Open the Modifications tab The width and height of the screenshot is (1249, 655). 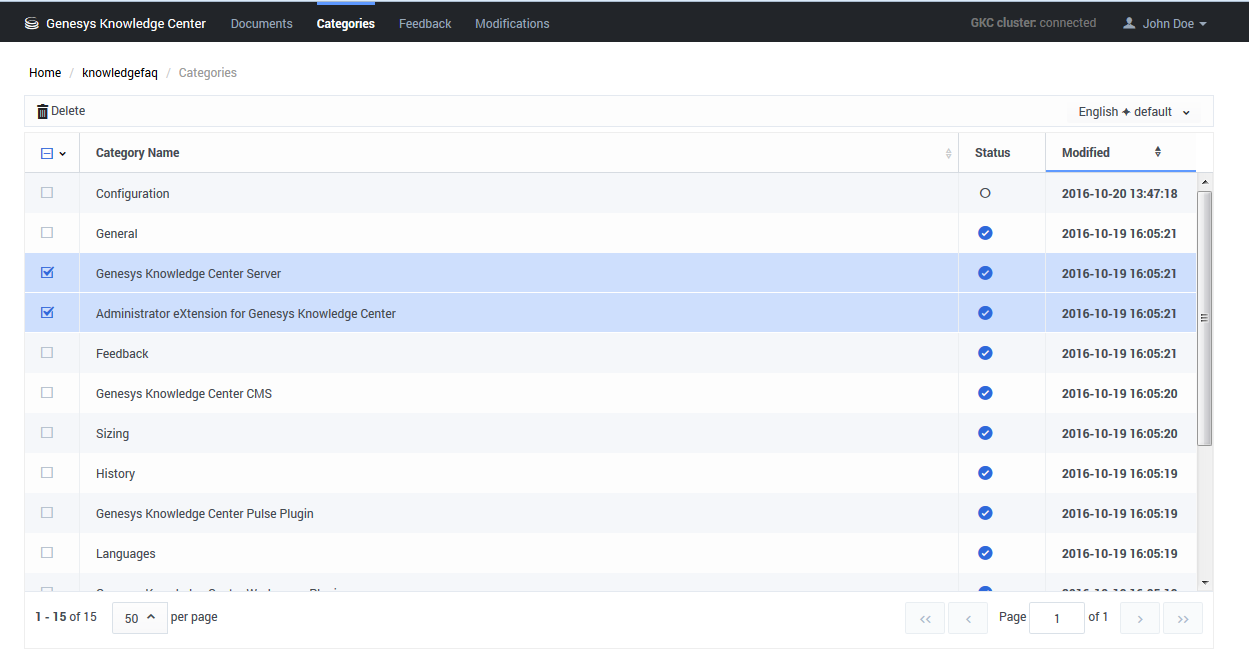[x=512, y=24]
